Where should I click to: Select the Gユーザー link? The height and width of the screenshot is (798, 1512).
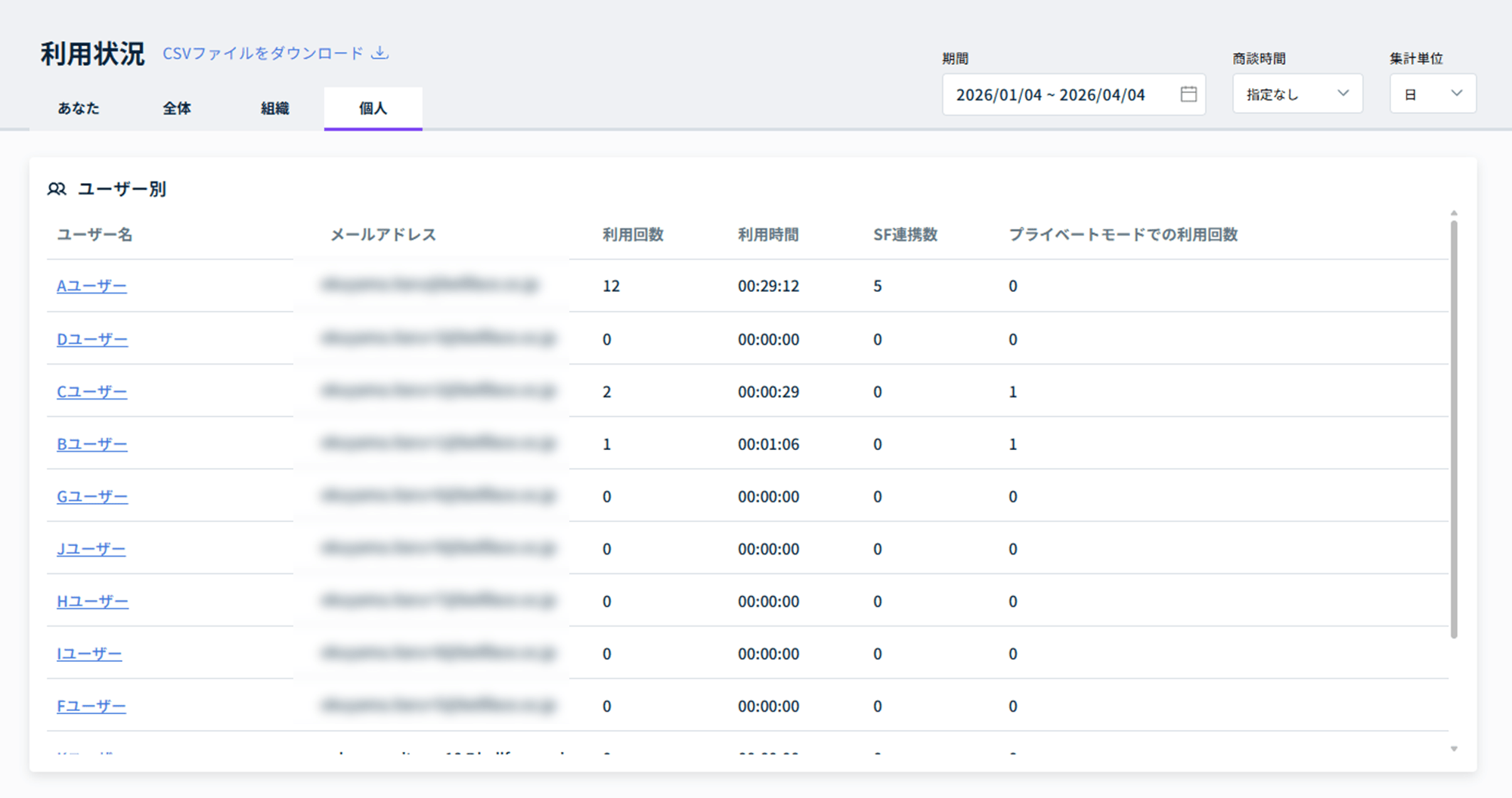tap(92, 496)
